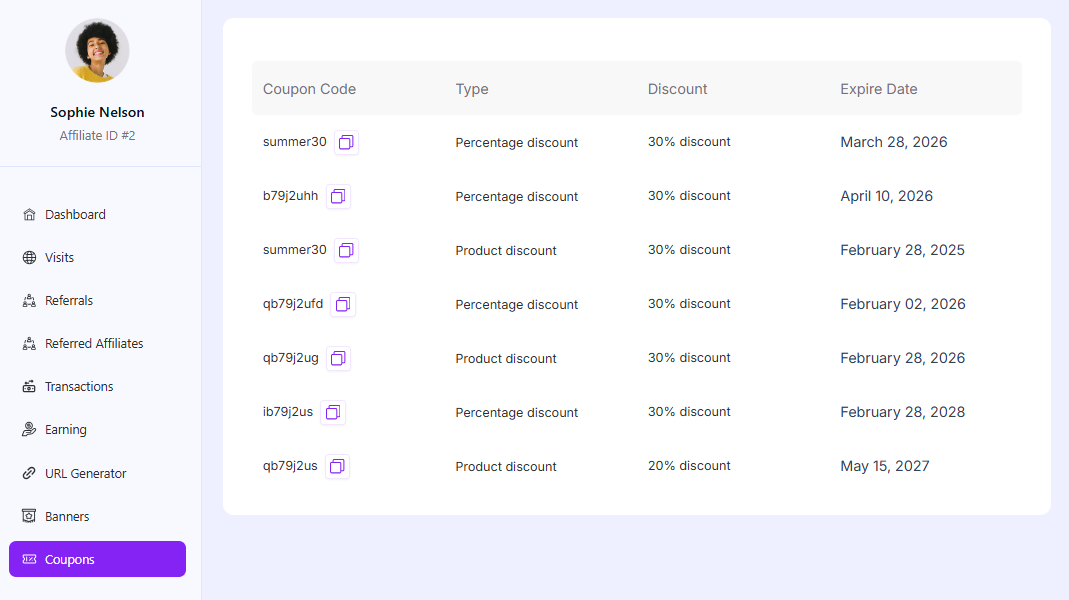The width and height of the screenshot is (1069, 600).
Task: Open the URL Generator
Action: (x=86, y=474)
